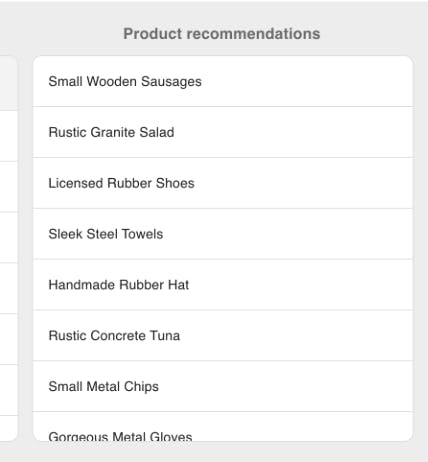Screen dimensions: 428x462
Task: Click gray header cell of left-edge panel
Action: 8,83
